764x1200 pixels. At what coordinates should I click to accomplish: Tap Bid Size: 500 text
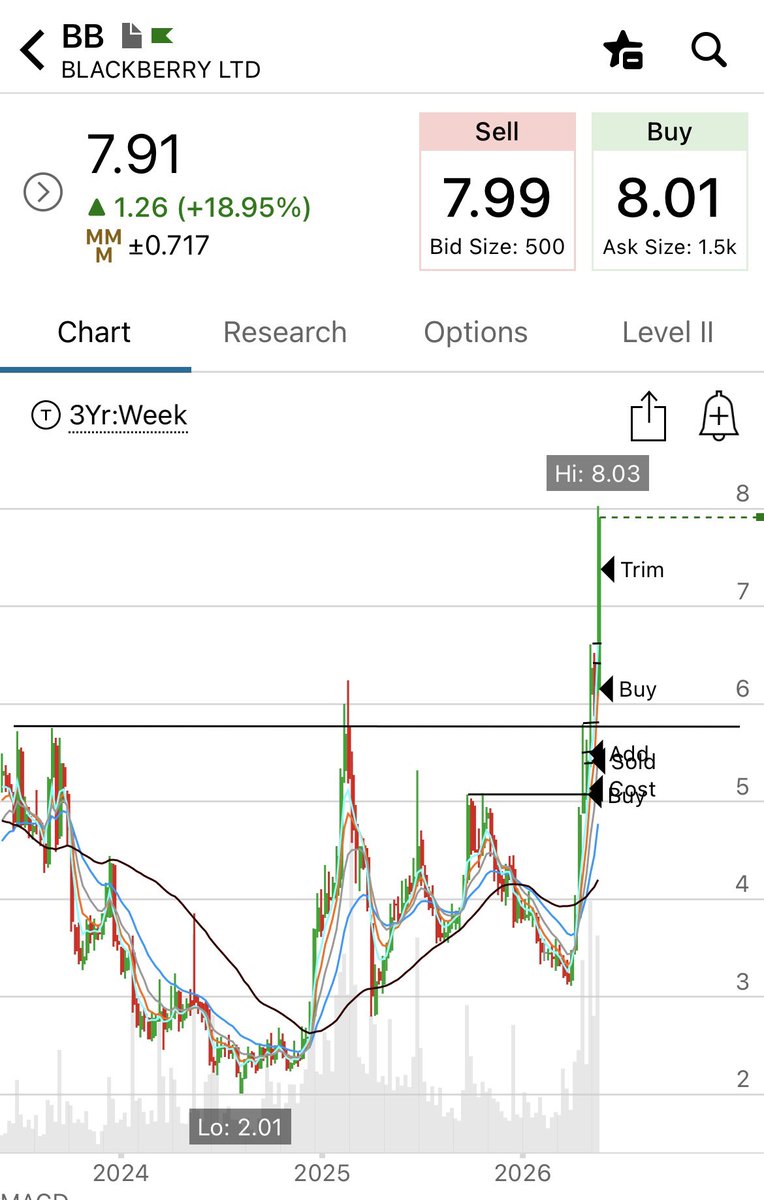tap(497, 246)
